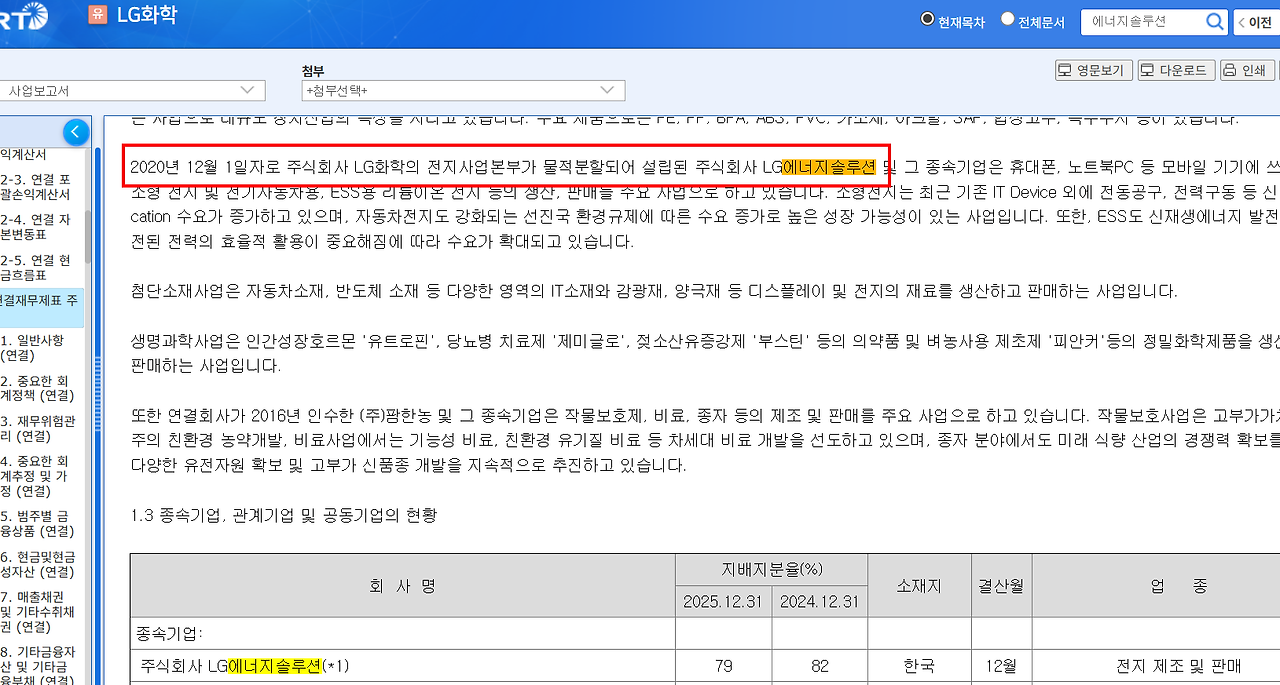This screenshot has height=685, width=1280.
Task: Go to previous result with 이전 button
Action: tap(1256, 22)
